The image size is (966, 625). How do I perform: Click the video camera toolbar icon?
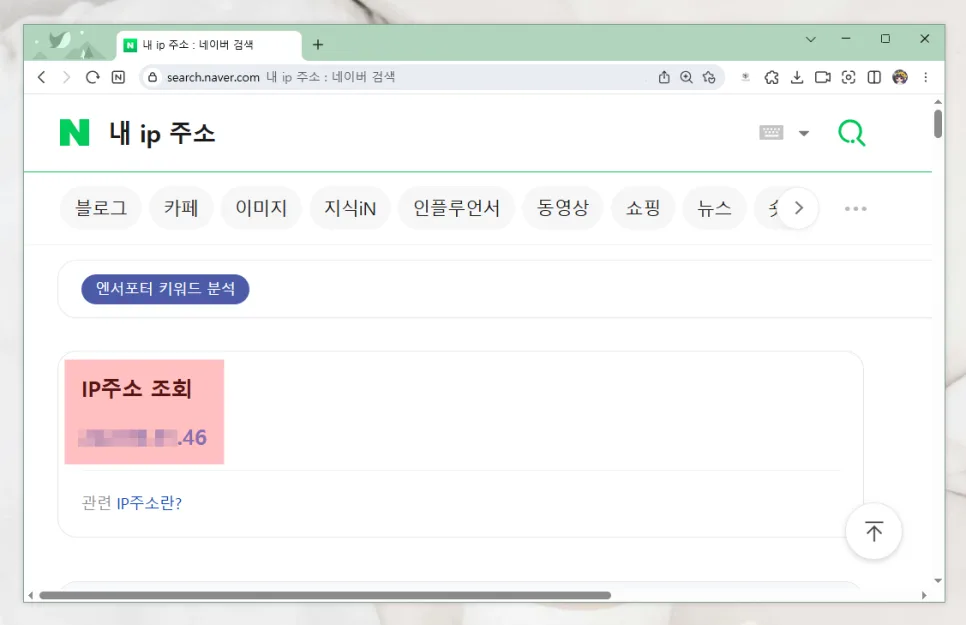tap(822, 77)
